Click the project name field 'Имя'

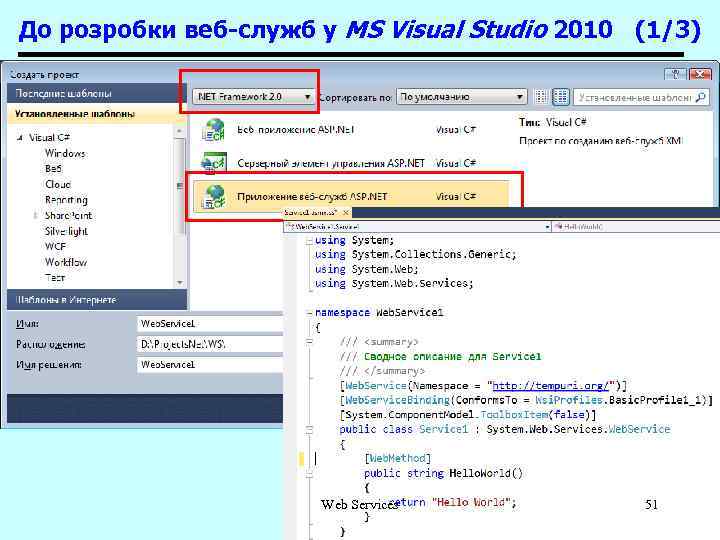click(210, 324)
